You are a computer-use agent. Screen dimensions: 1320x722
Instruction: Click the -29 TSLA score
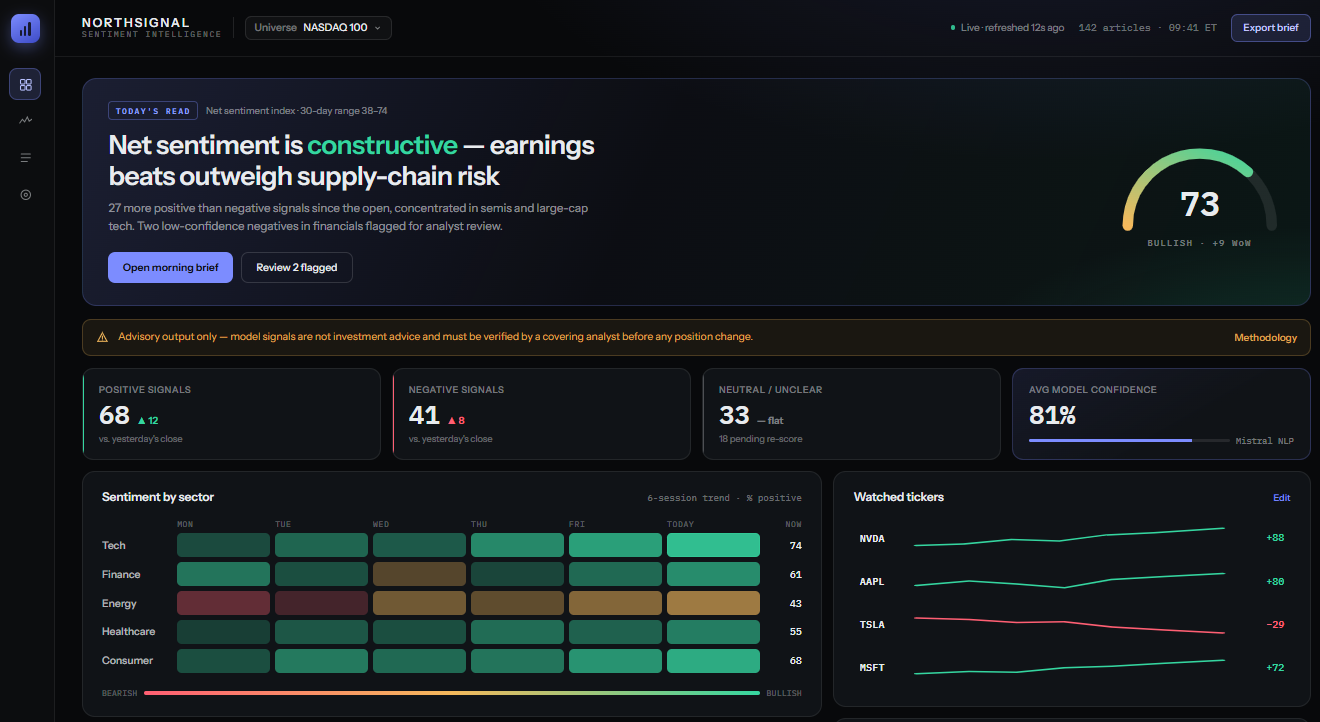(x=1275, y=625)
